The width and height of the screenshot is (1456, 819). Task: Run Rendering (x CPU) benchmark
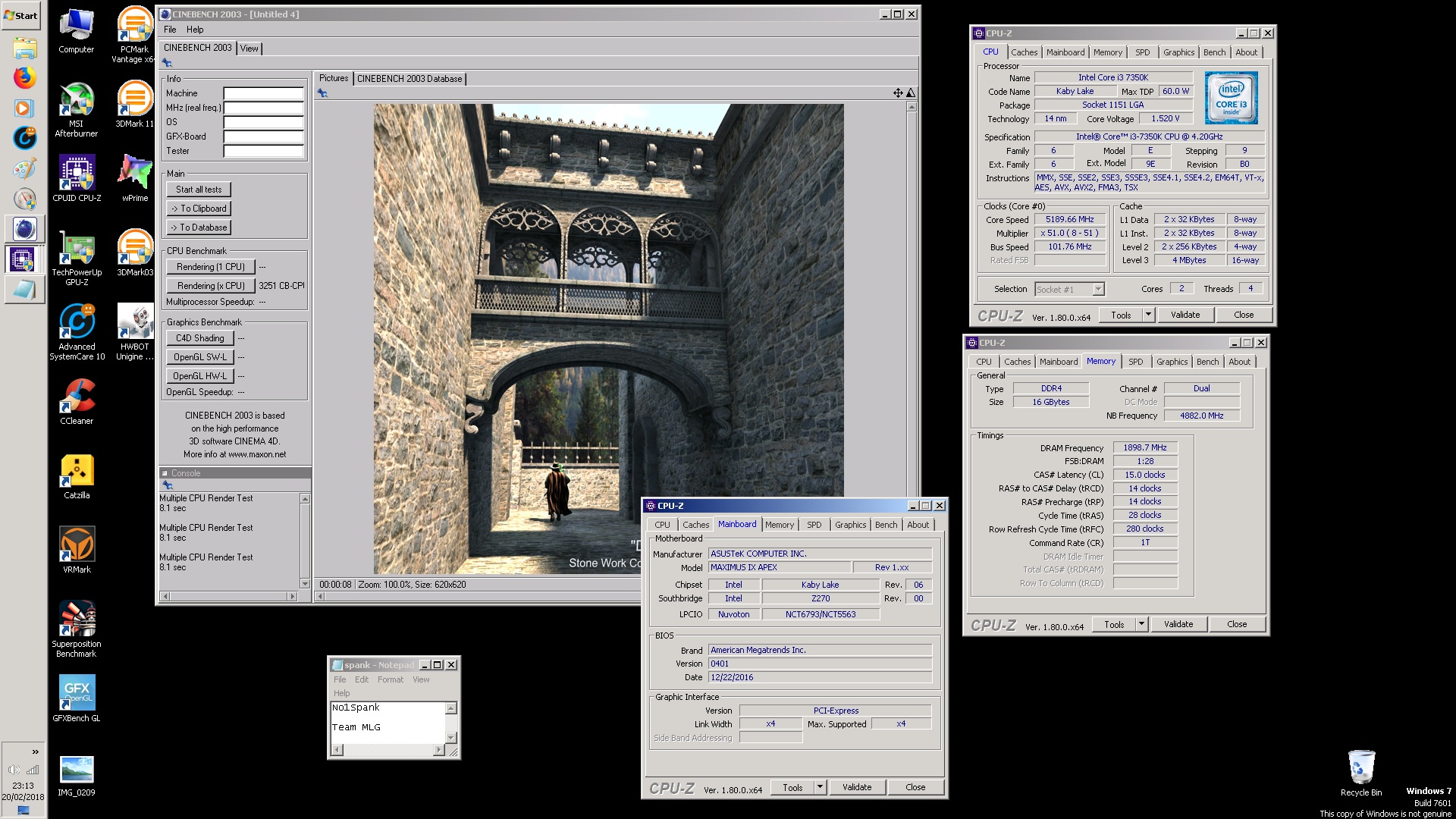210,286
